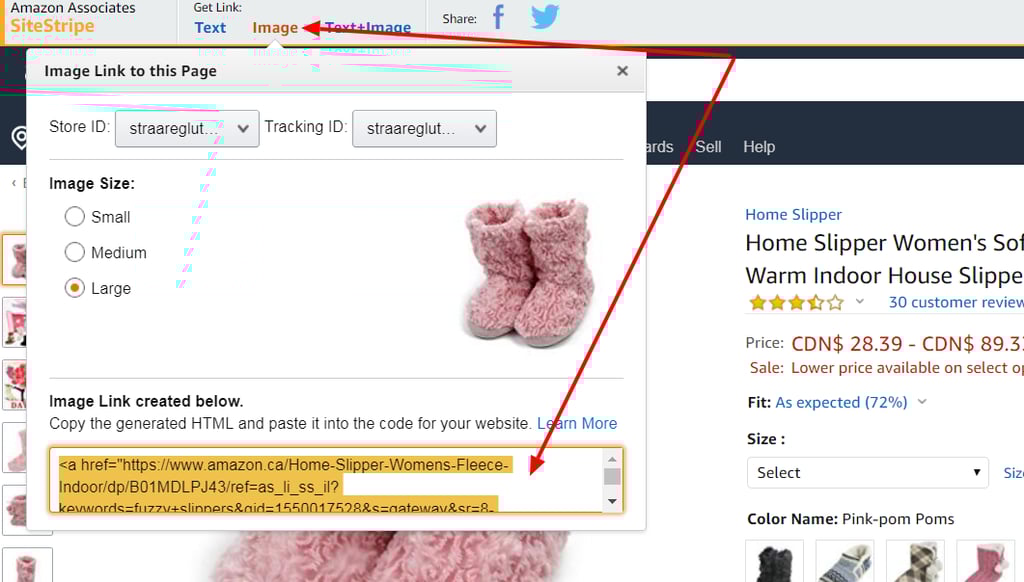This screenshot has height=582, width=1024.
Task: Select the Small image size
Action: coord(74,217)
